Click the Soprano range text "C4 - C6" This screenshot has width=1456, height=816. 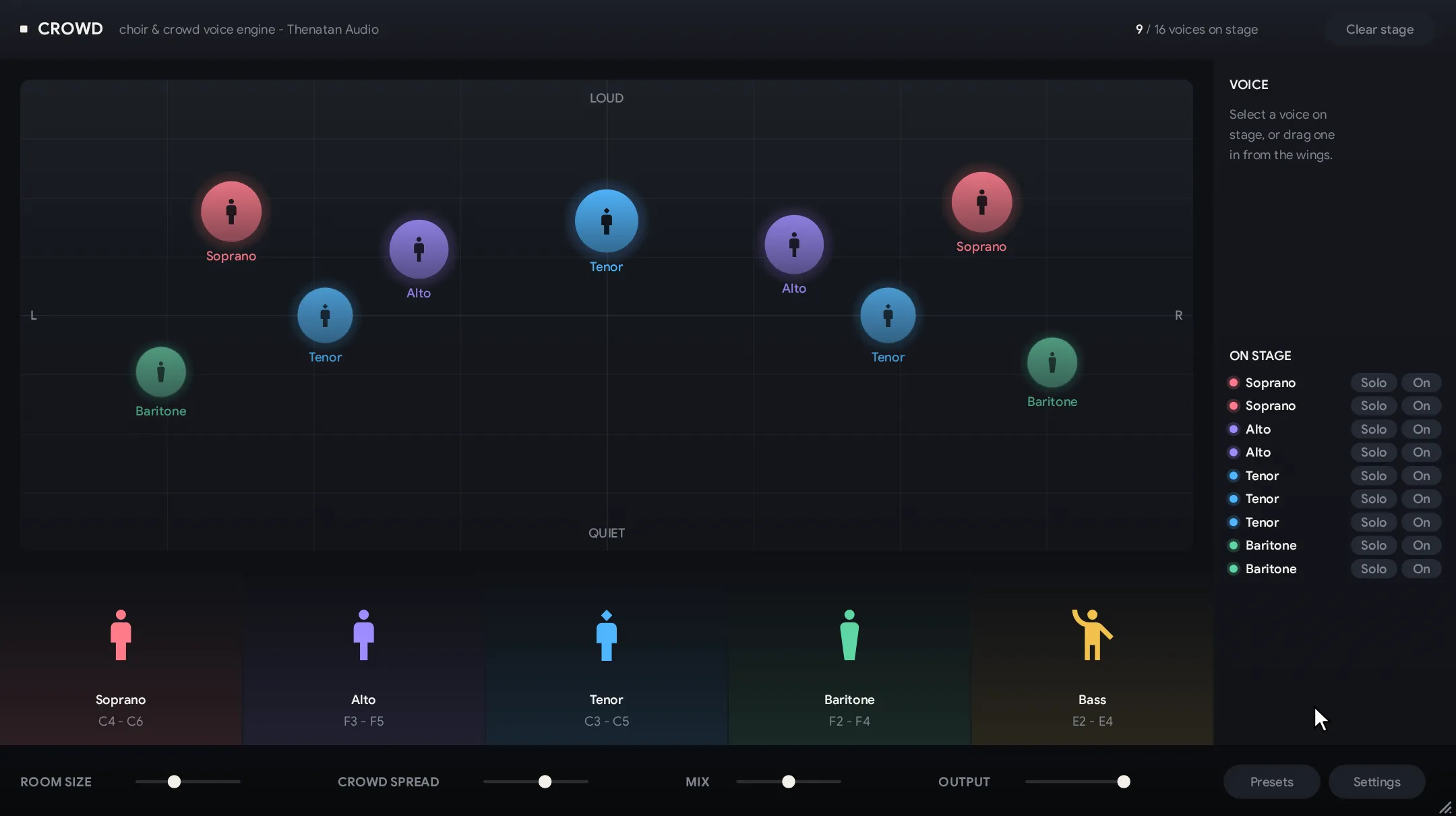point(121,722)
